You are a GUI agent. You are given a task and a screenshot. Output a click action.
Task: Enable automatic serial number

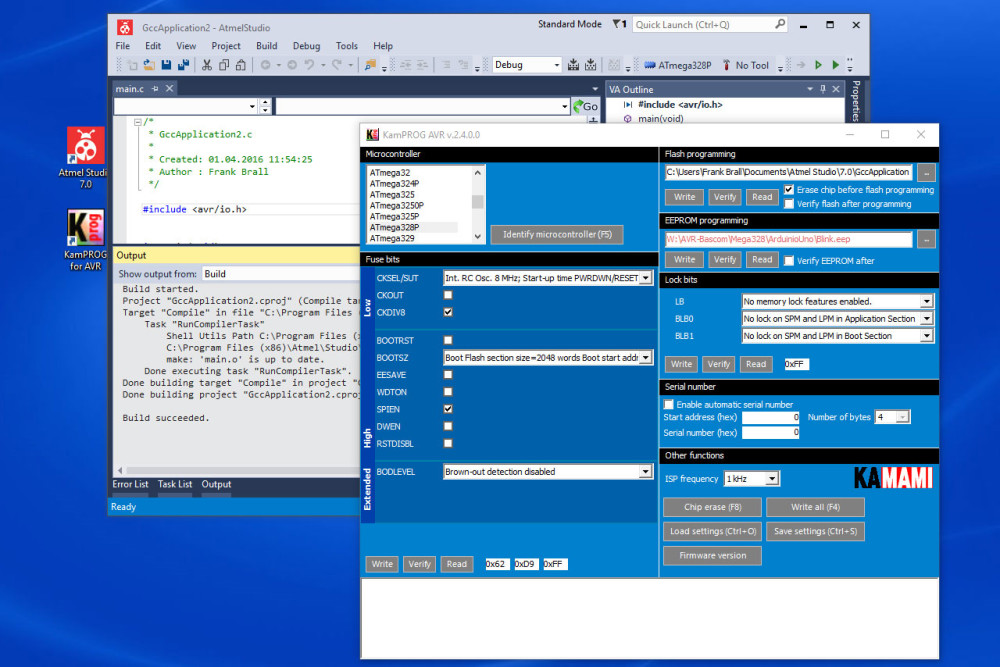669,404
